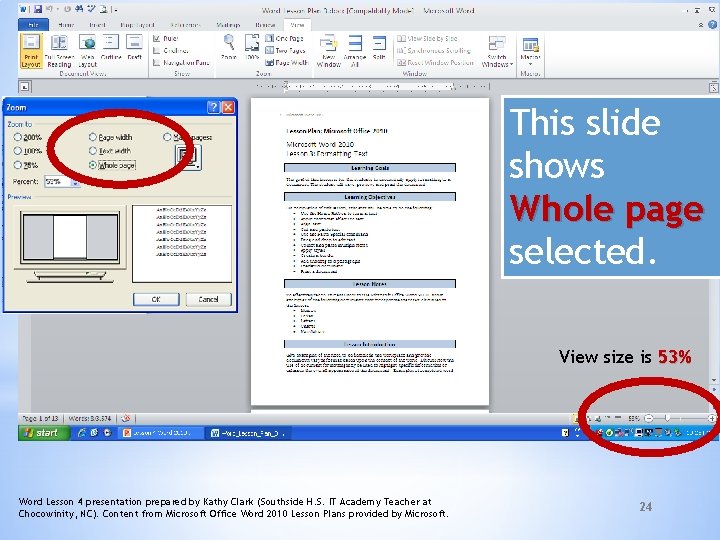
Task: Click Word document taskbar button
Action: tap(248, 433)
